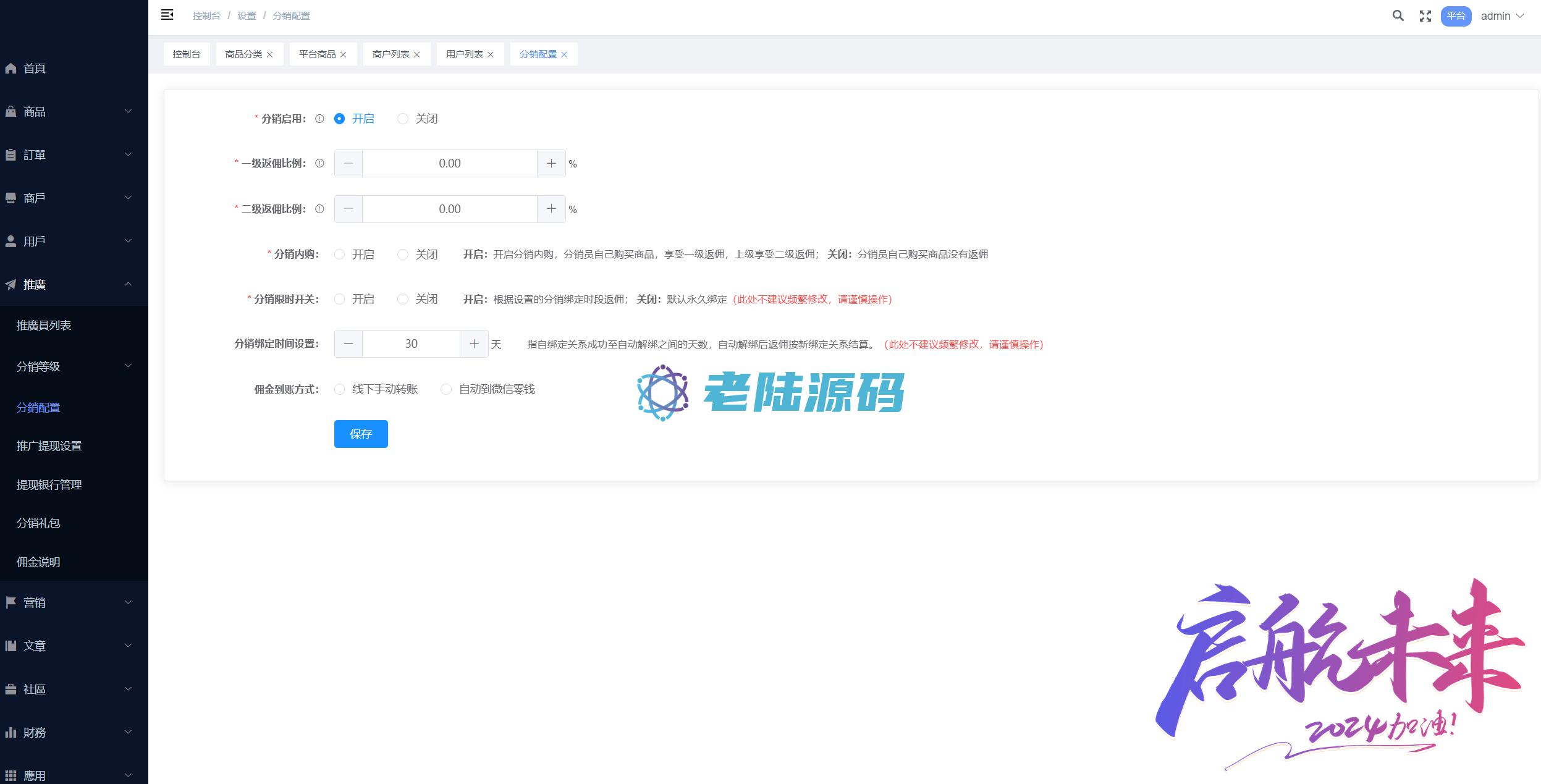Click the 营销 flag icon
This screenshot has width=1541, height=784.
click(x=11, y=602)
